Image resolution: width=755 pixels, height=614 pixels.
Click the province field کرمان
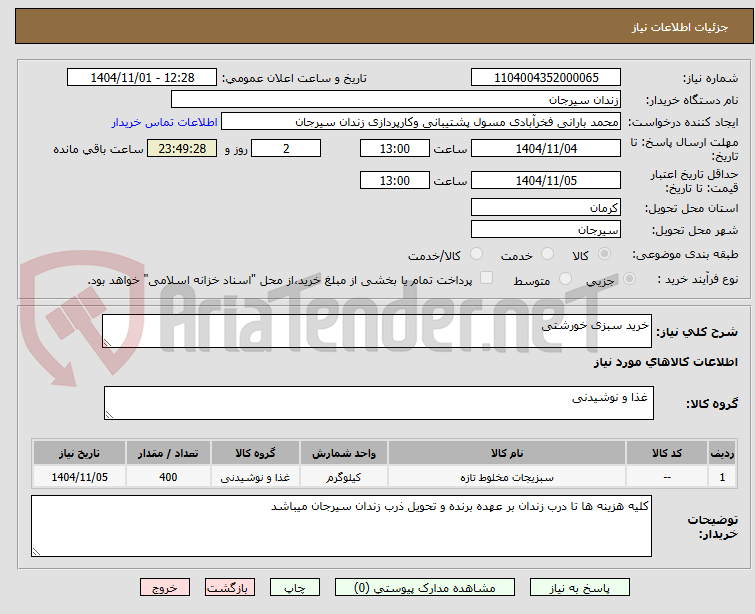tap(546, 208)
